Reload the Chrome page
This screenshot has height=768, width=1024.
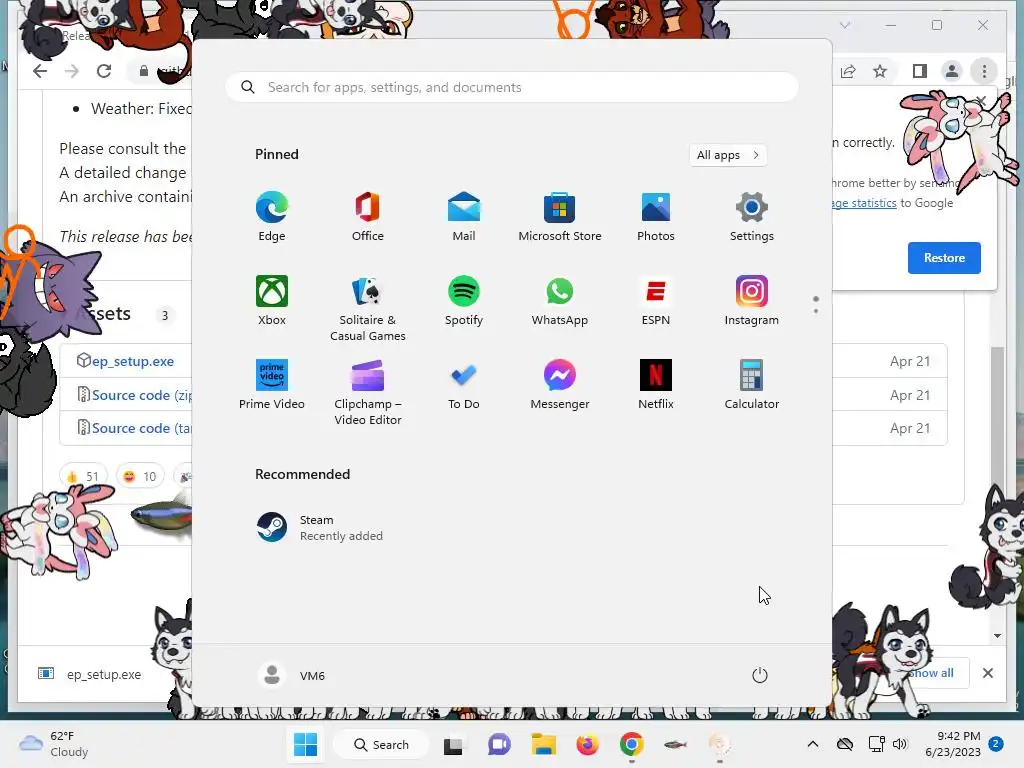coord(104,71)
